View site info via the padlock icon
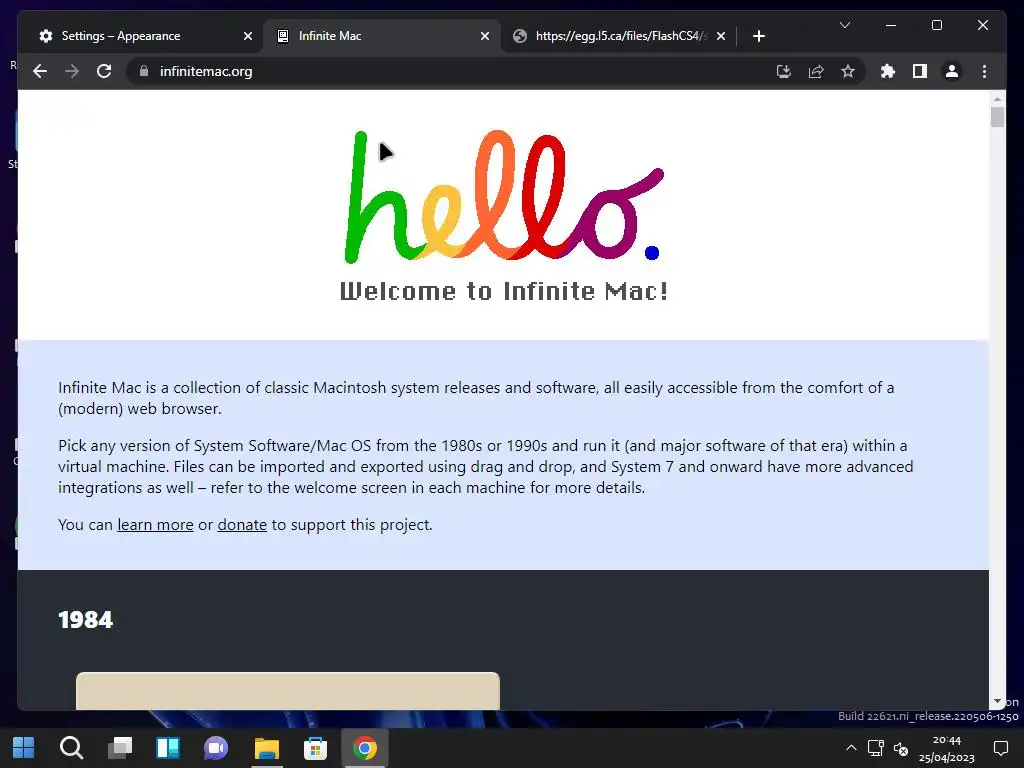 (x=144, y=71)
